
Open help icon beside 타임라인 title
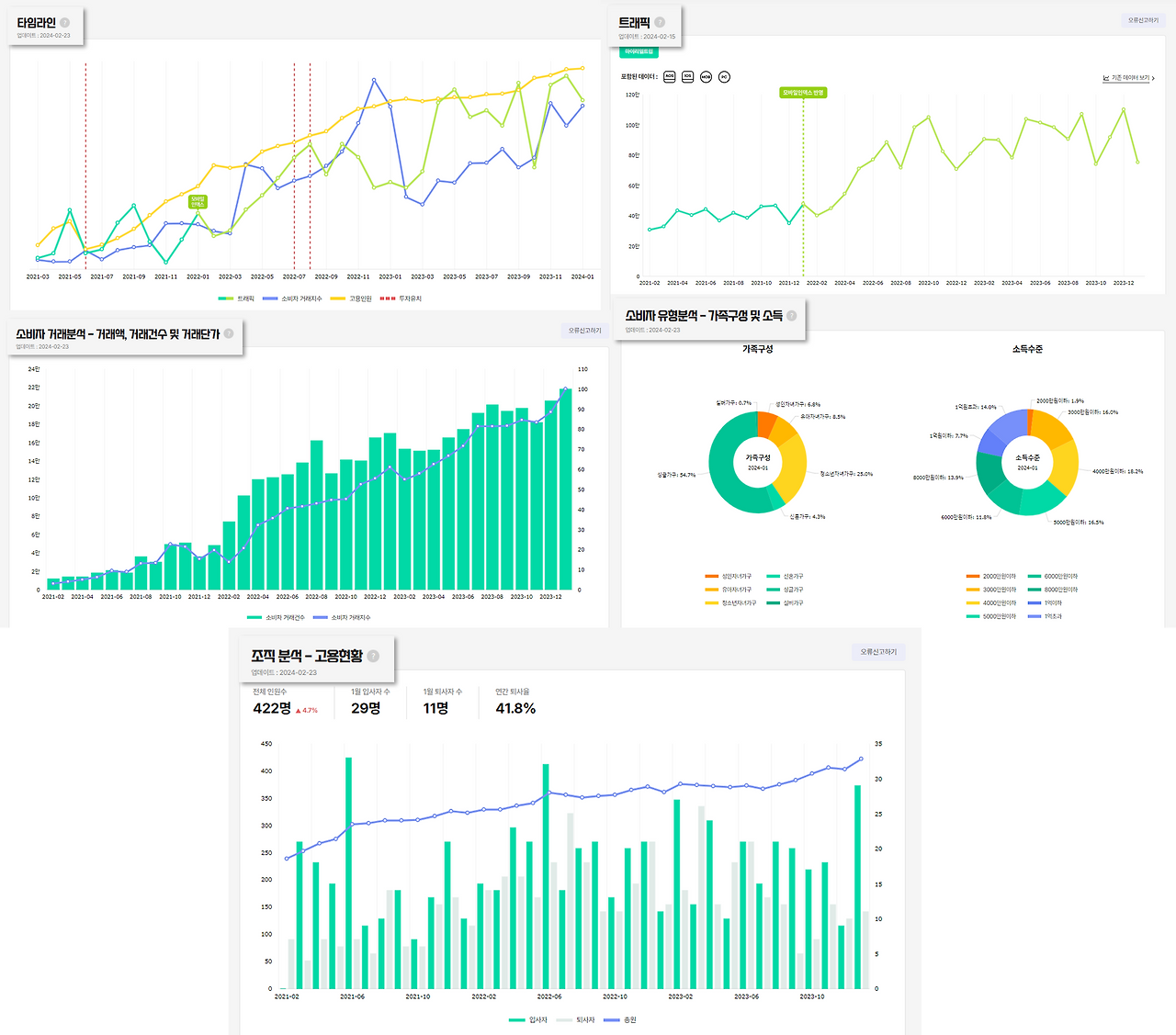click(x=64, y=23)
